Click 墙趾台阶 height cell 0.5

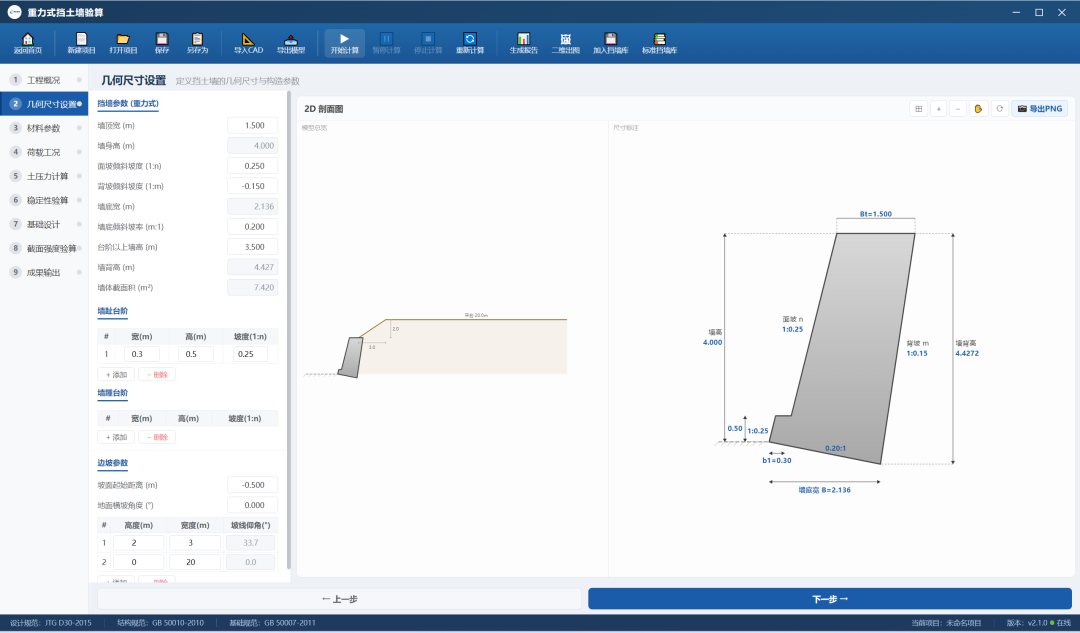[x=196, y=354]
